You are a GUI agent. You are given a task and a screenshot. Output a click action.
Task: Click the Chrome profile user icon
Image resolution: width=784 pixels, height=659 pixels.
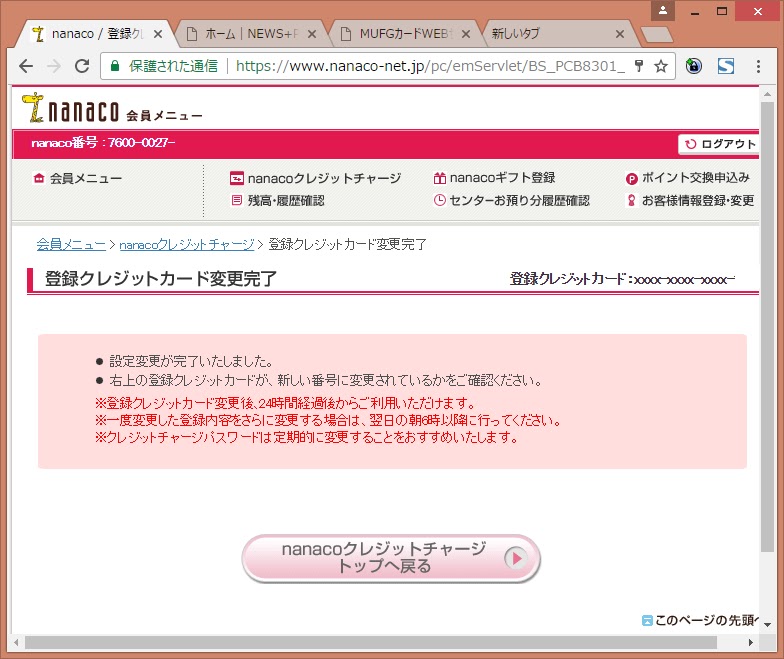click(662, 10)
